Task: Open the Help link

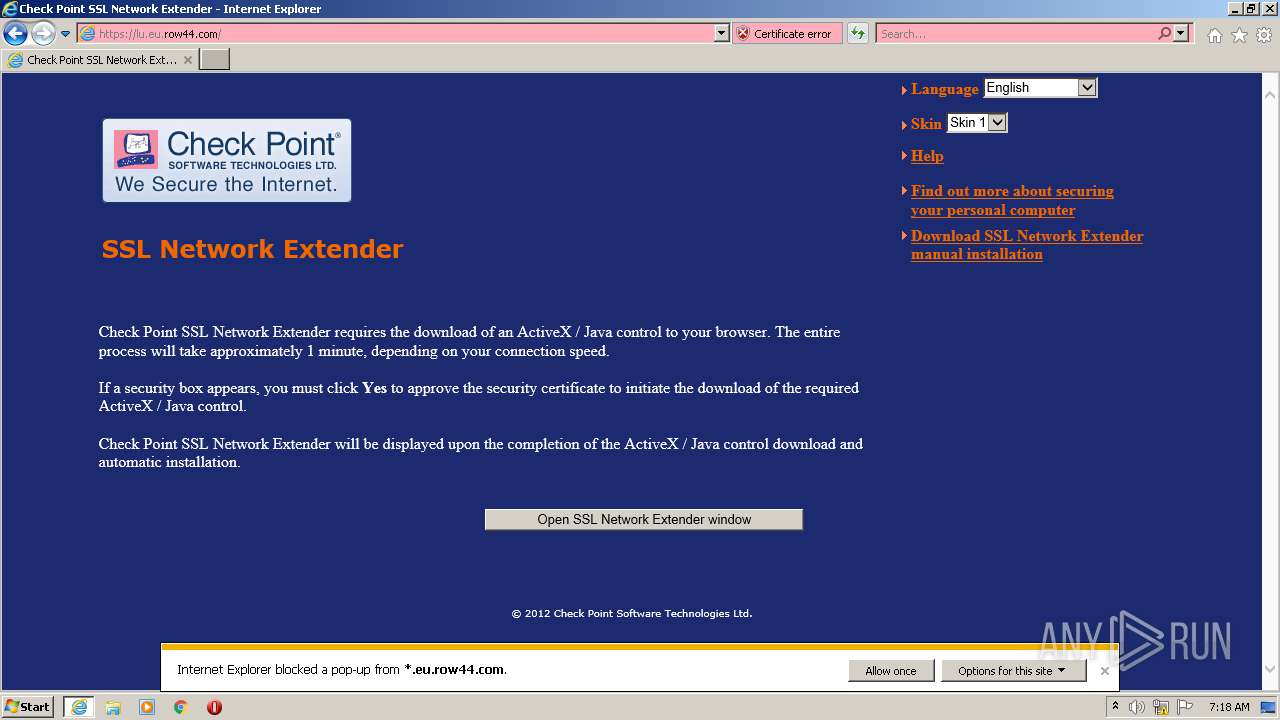Action: 927,156
